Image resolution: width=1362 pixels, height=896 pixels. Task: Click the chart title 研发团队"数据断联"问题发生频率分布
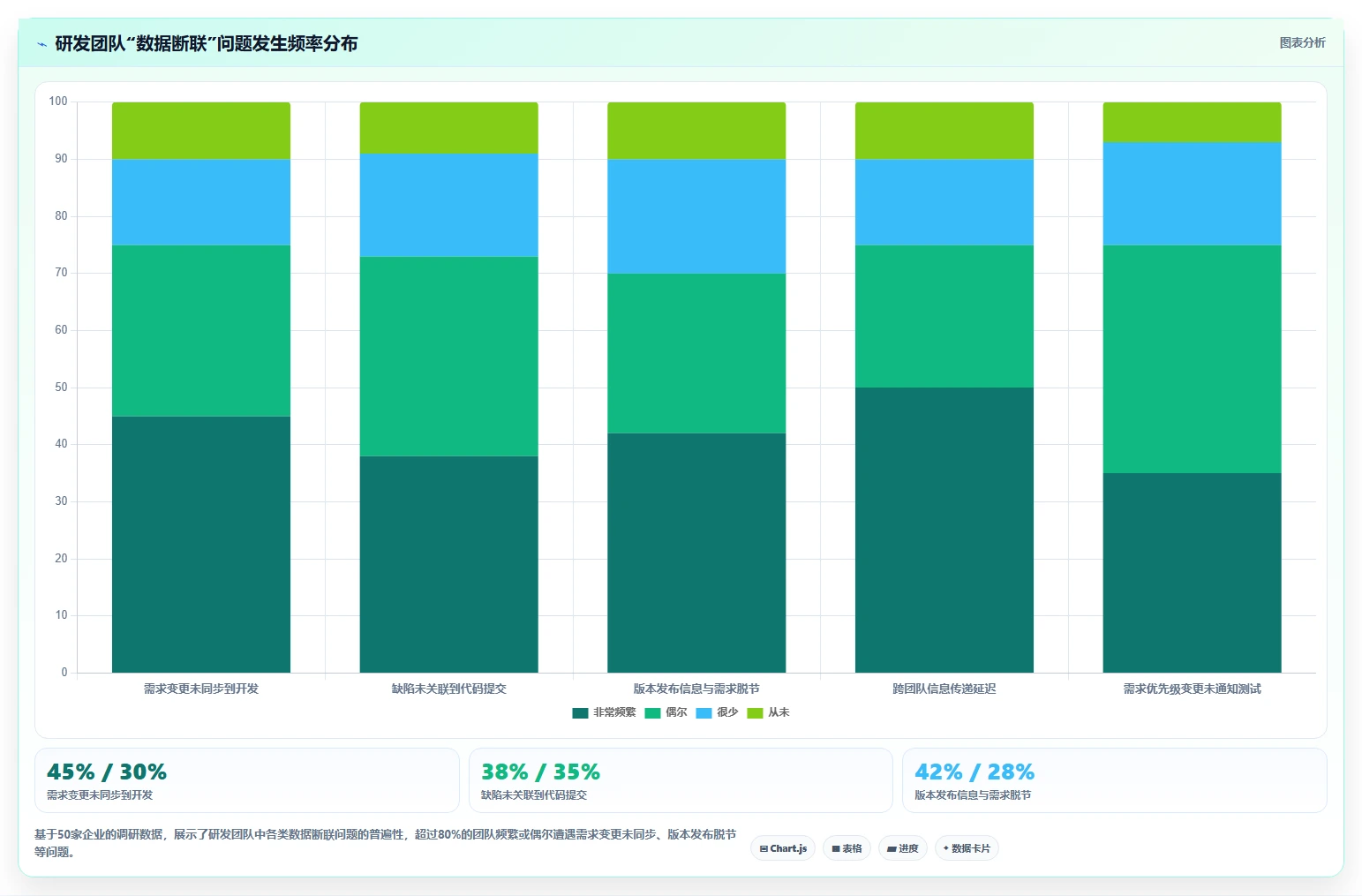pyautogui.click(x=207, y=43)
